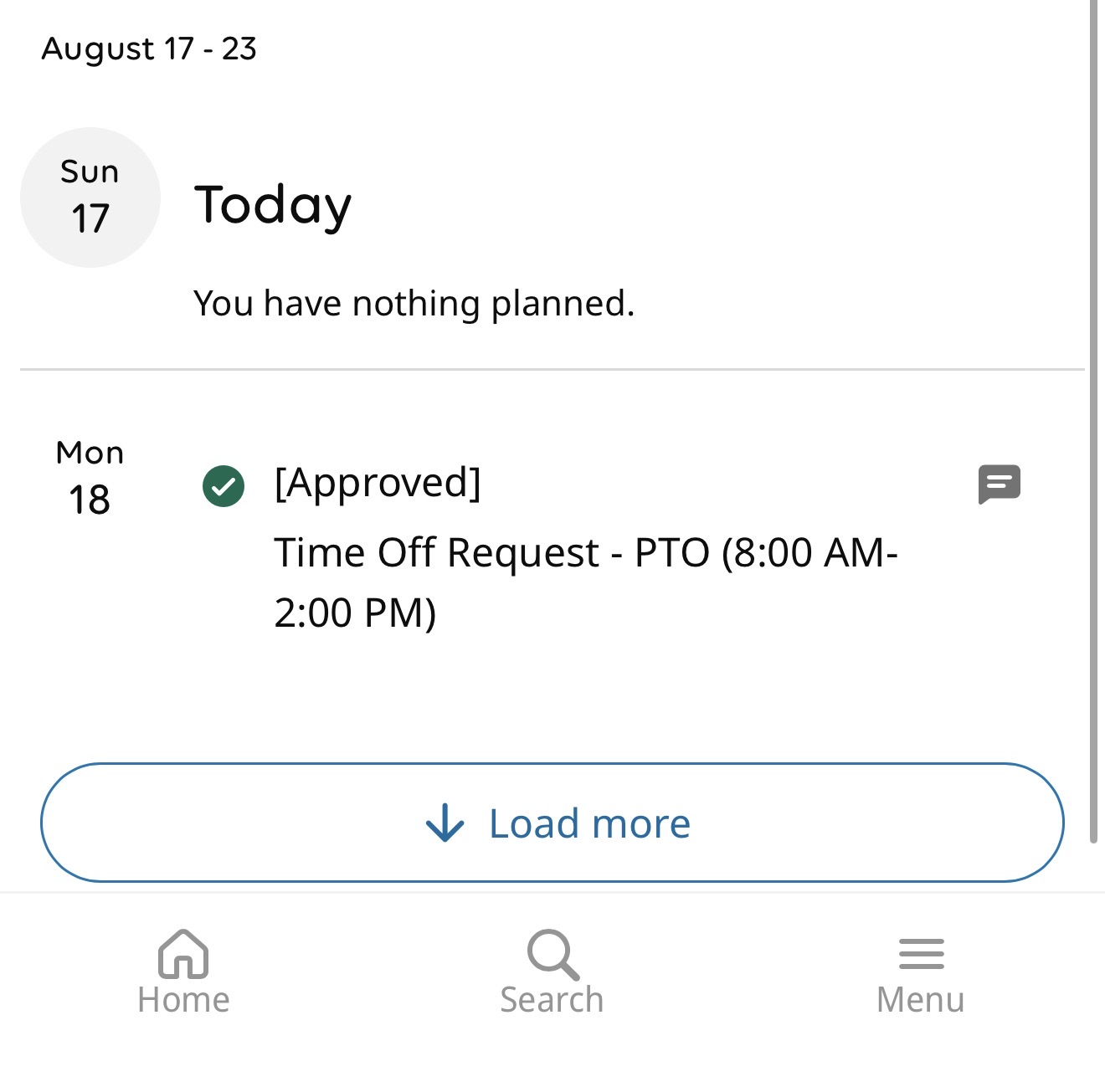
Task: Click the August 17 - 23 week header
Action: click(x=149, y=49)
